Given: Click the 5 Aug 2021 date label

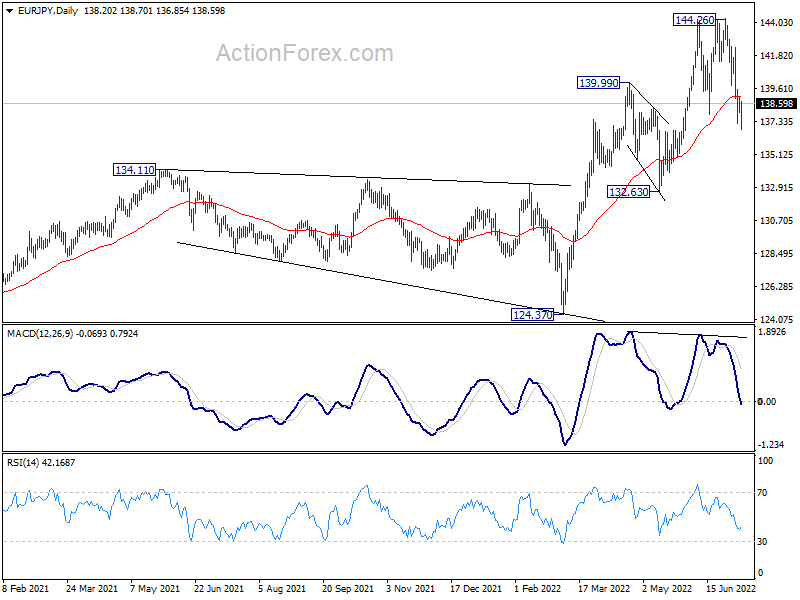Looking at the screenshot, I should [x=282, y=588].
